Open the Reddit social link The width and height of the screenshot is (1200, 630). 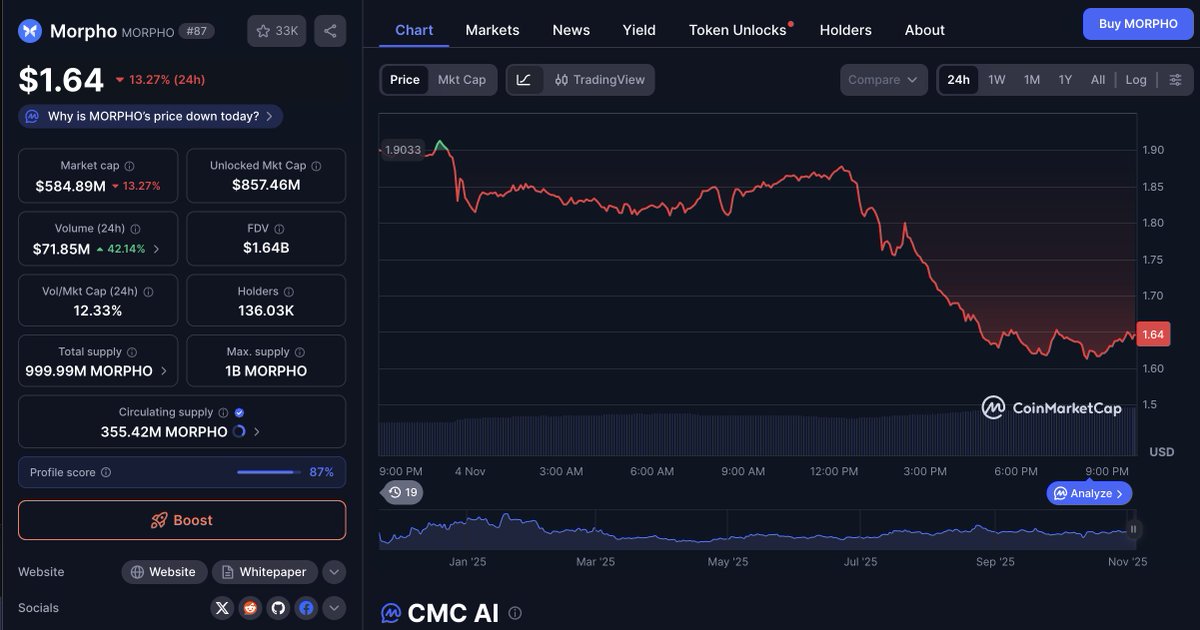[x=250, y=608]
